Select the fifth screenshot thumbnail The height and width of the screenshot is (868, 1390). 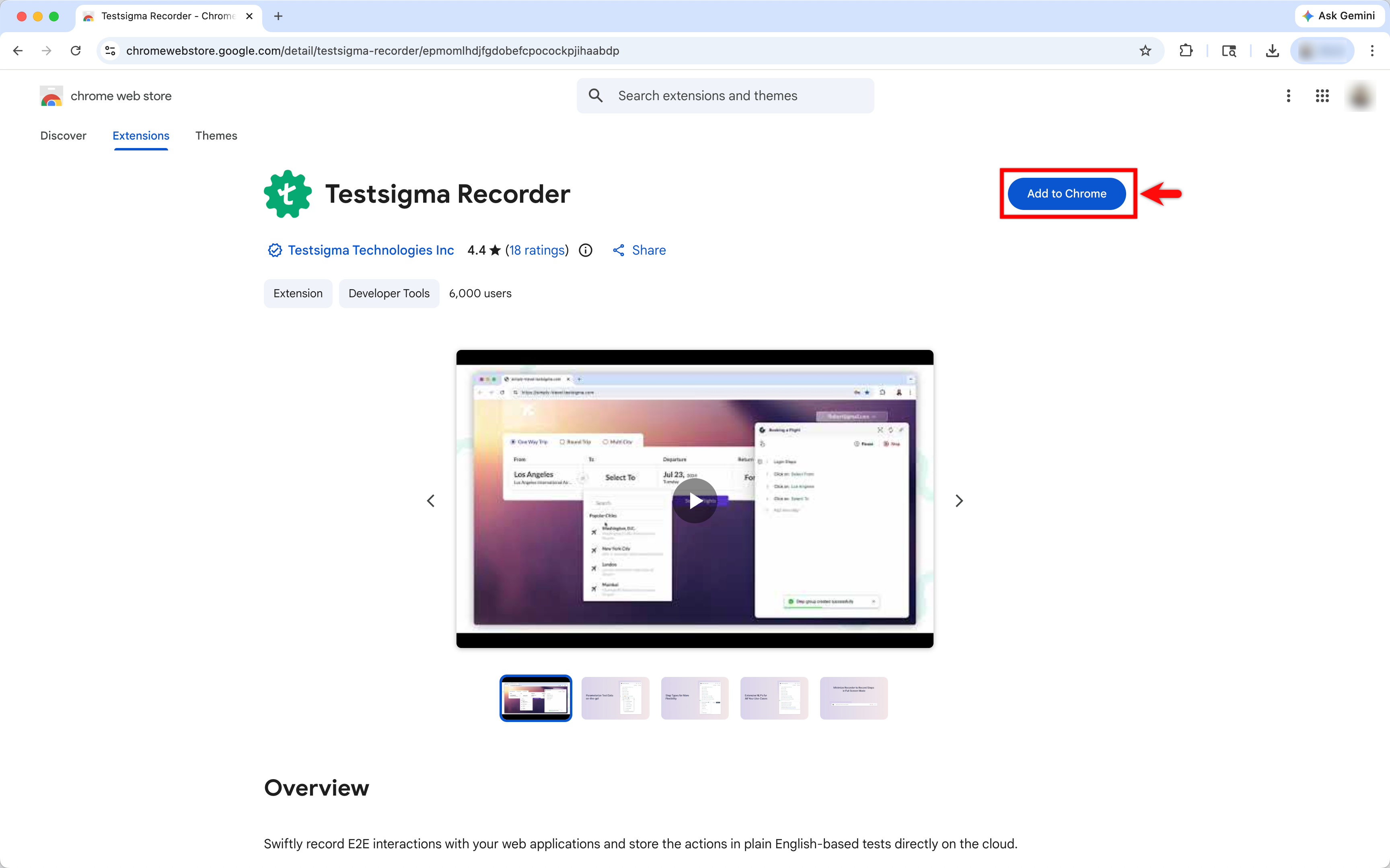point(853,698)
